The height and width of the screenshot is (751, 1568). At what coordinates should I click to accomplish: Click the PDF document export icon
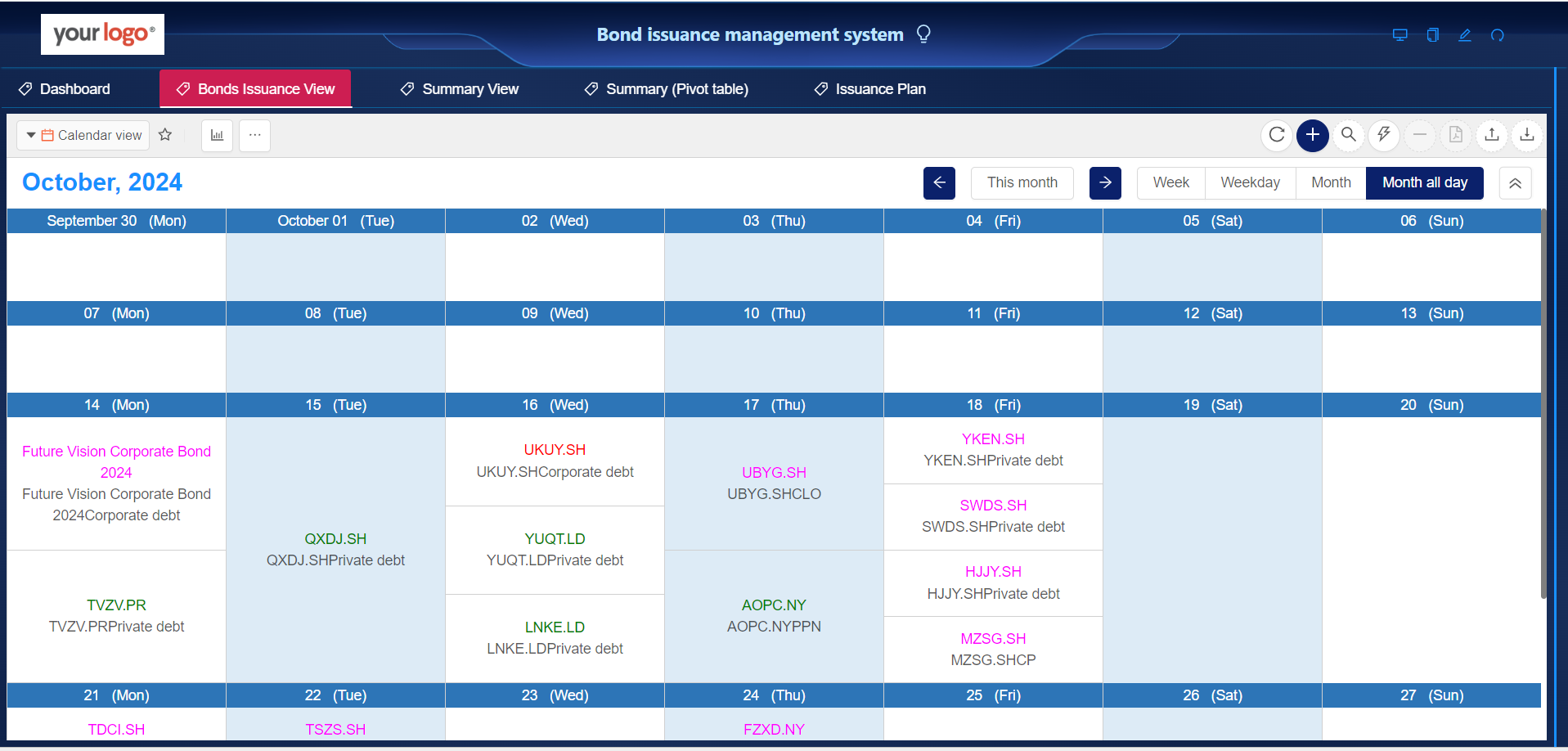pos(1456,135)
